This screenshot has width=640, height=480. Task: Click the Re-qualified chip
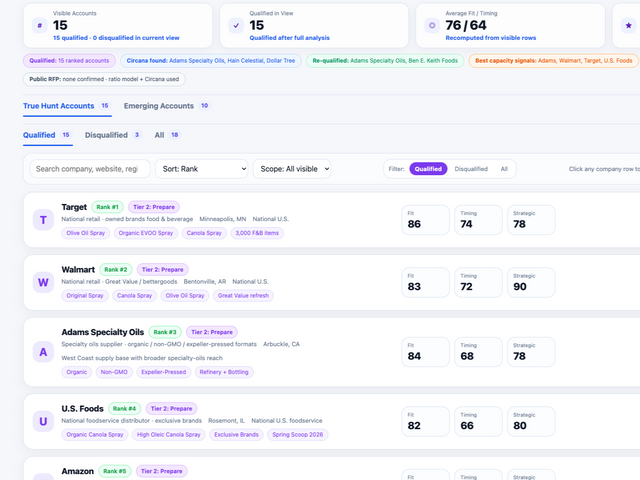tap(385, 61)
